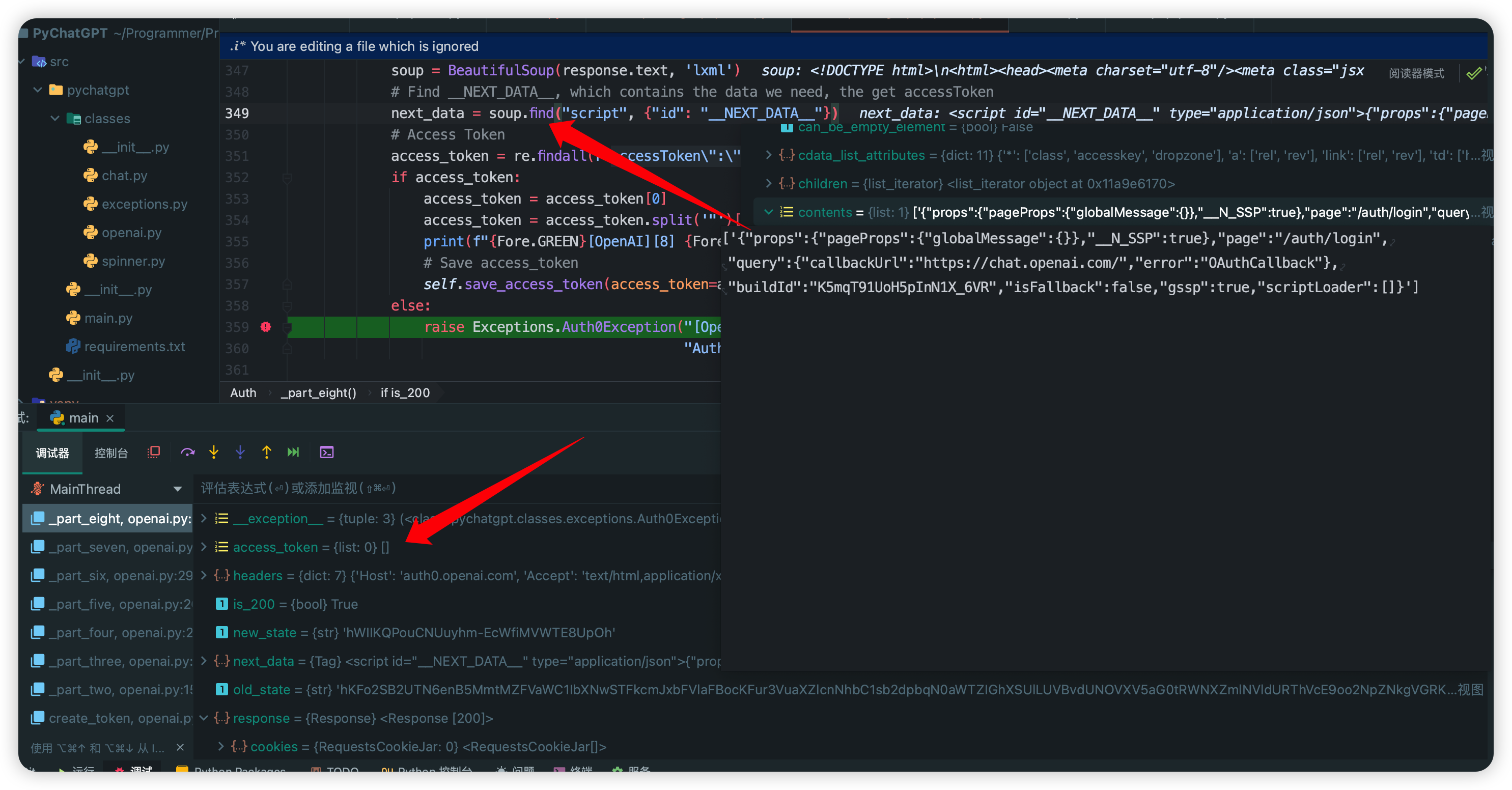Open the View Breakpoints dialog icon

coord(153,452)
